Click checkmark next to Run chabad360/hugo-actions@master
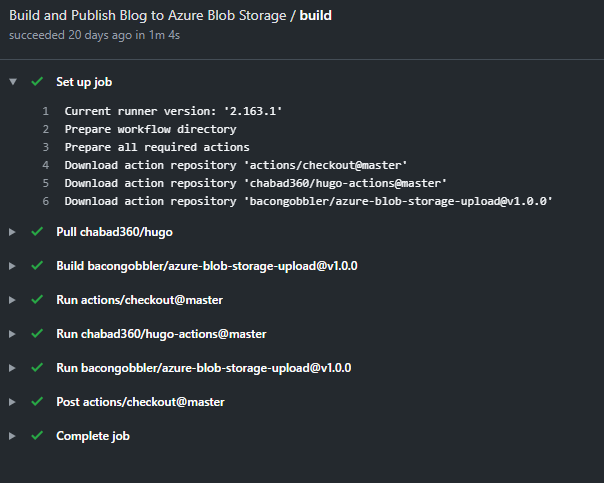The height and width of the screenshot is (483, 604). coord(37,333)
